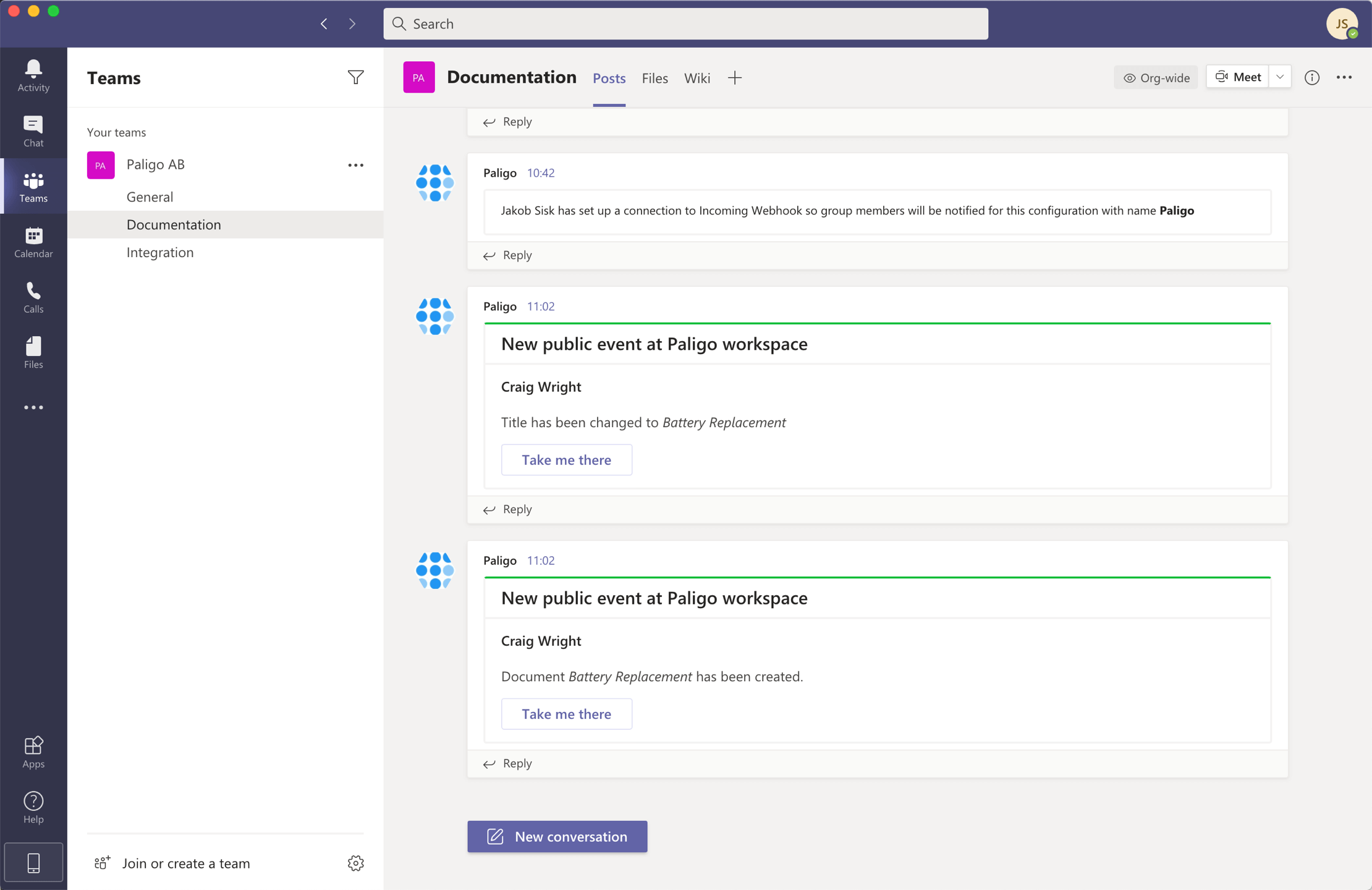The height and width of the screenshot is (890, 1372).
Task: Open the Activity feed
Action: [33, 75]
